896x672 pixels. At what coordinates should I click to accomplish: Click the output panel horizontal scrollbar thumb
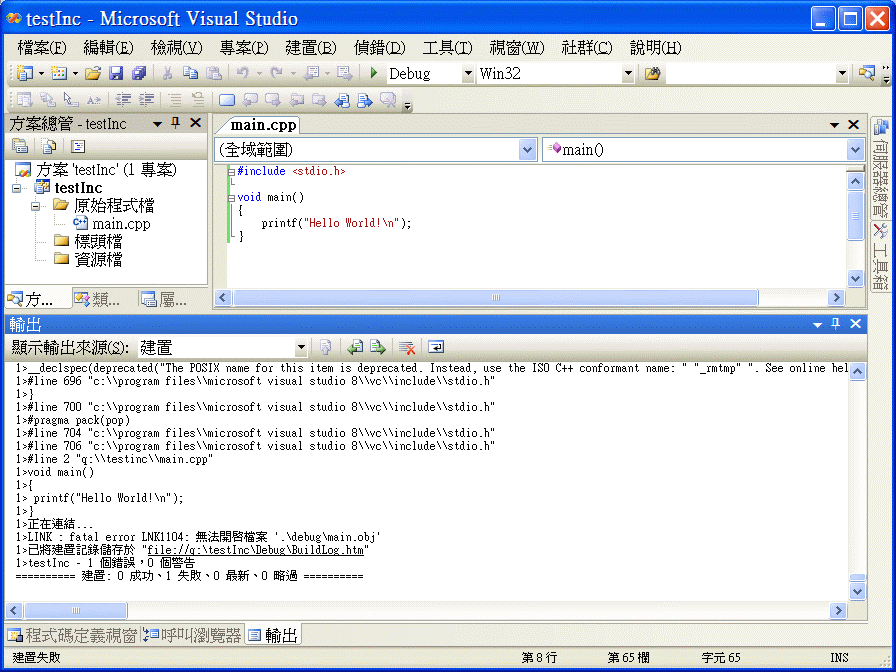75,610
